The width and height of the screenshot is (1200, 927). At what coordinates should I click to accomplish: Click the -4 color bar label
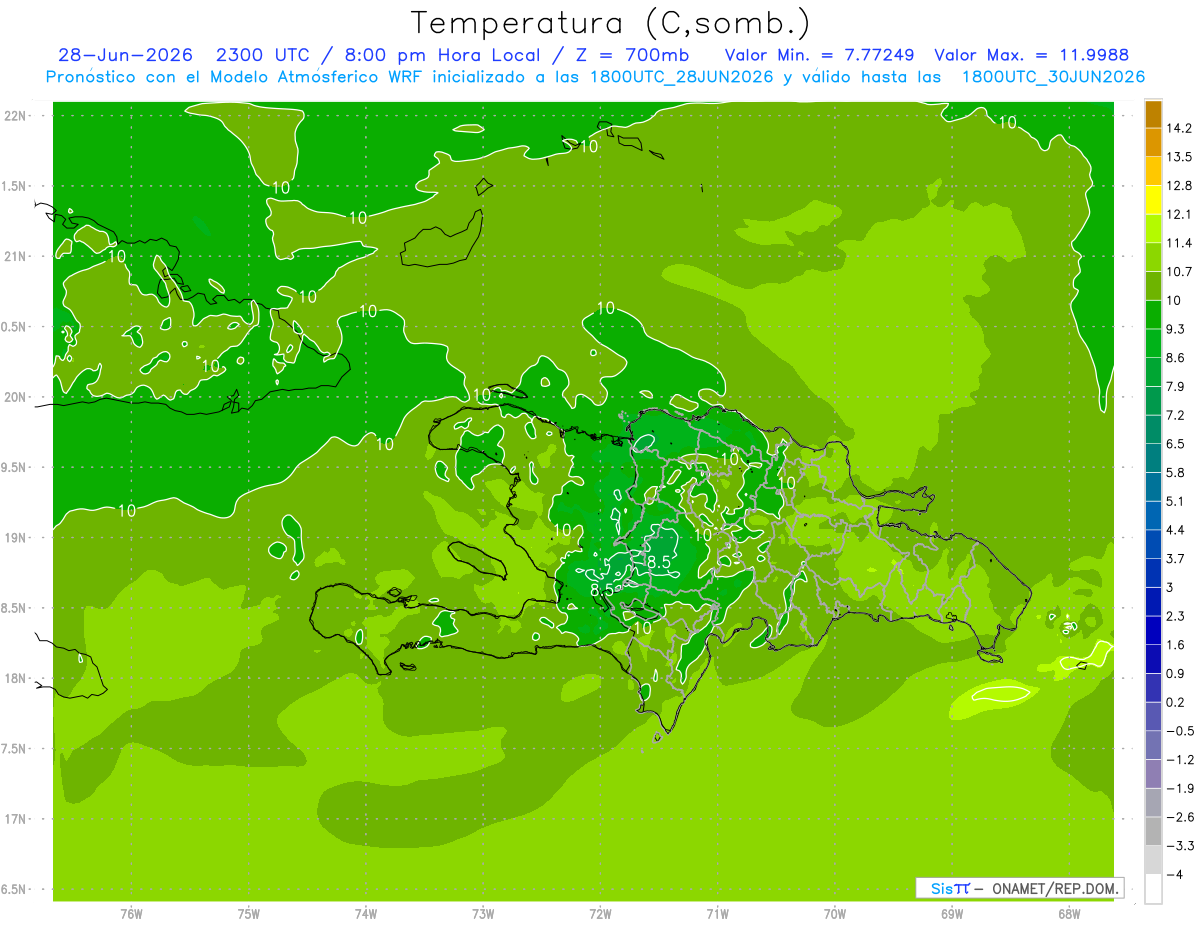pos(1175,875)
